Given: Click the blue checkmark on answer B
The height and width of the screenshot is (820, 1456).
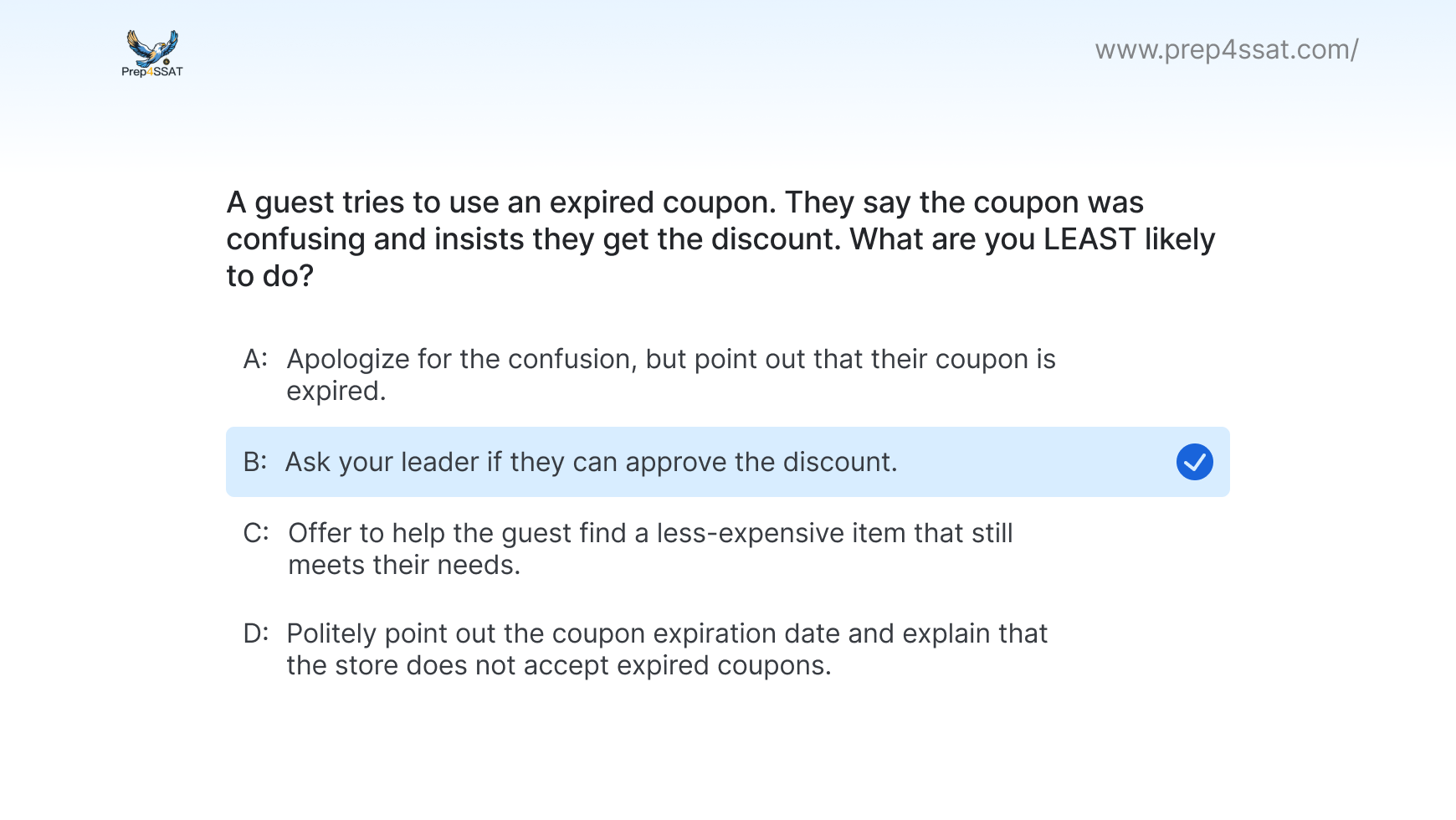Looking at the screenshot, I should 1194,462.
